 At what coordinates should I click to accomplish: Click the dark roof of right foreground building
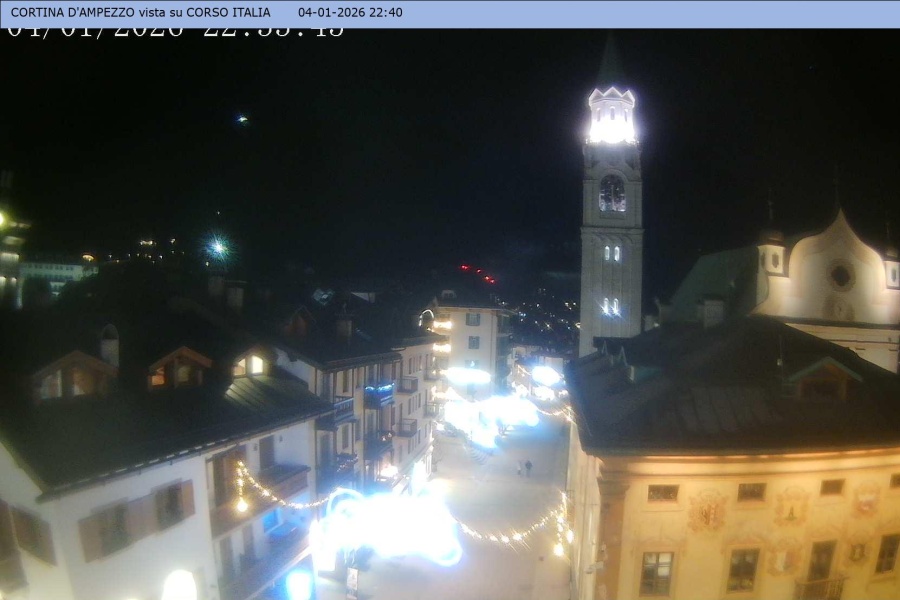(730, 390)
